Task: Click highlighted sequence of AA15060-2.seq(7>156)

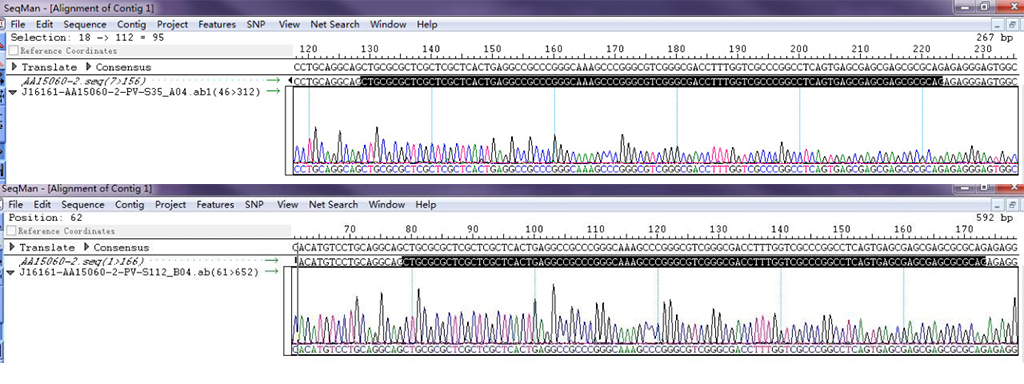Action: tap(652, 81)
